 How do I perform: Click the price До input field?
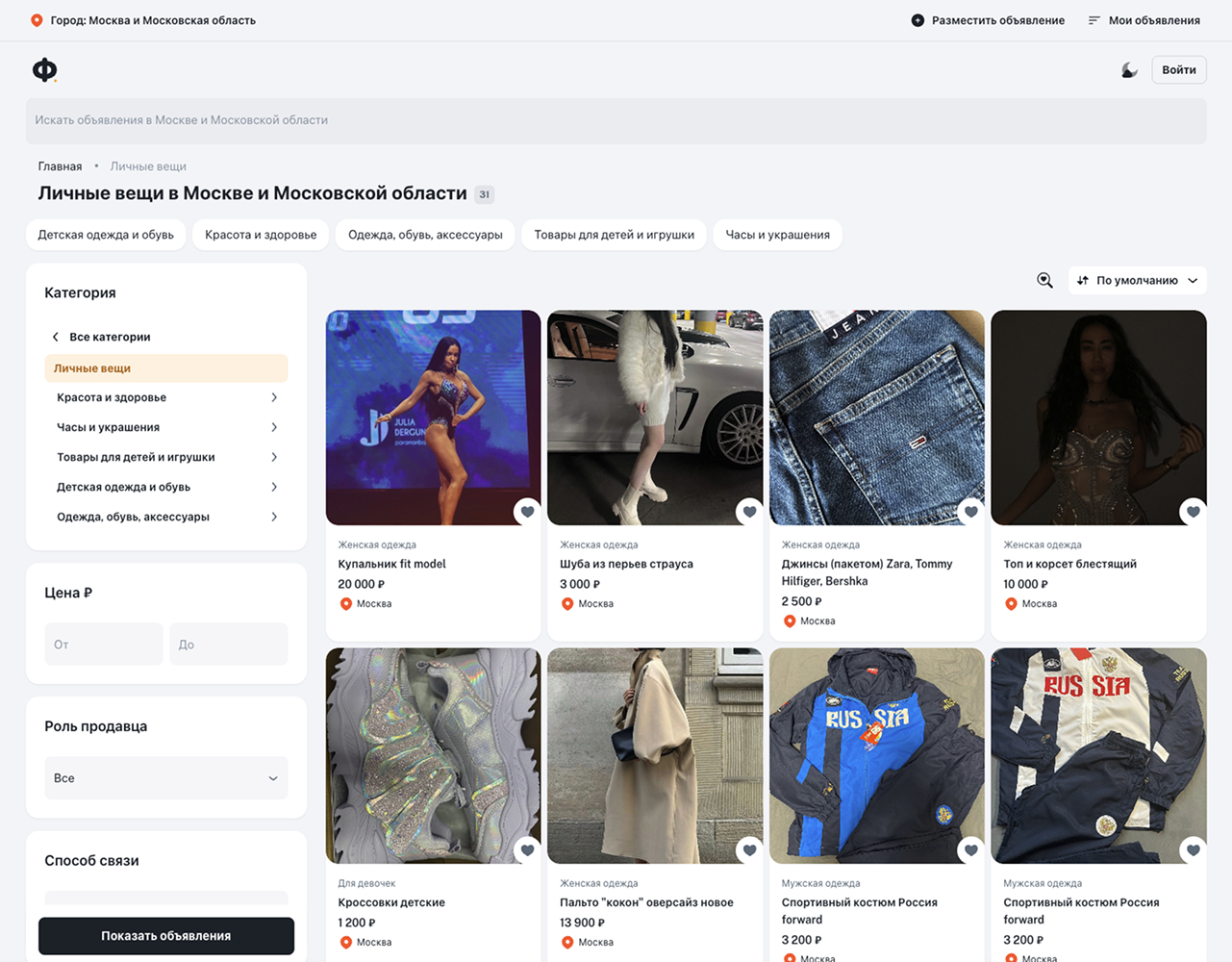click(229, 645)
